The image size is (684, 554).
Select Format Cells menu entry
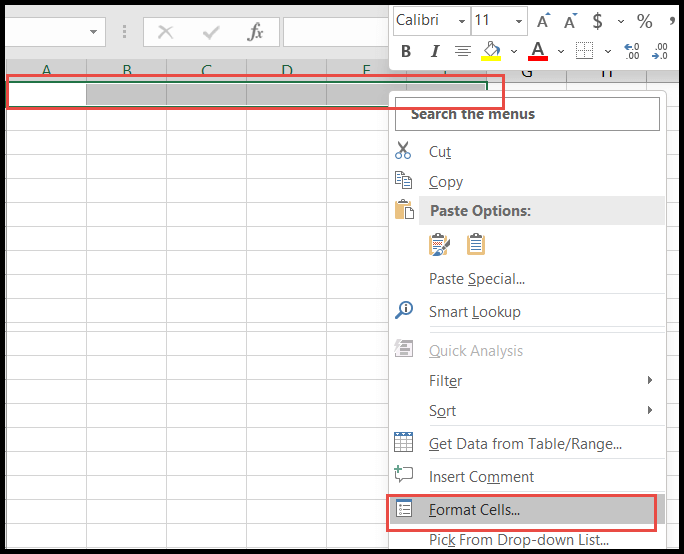point(474,510)
